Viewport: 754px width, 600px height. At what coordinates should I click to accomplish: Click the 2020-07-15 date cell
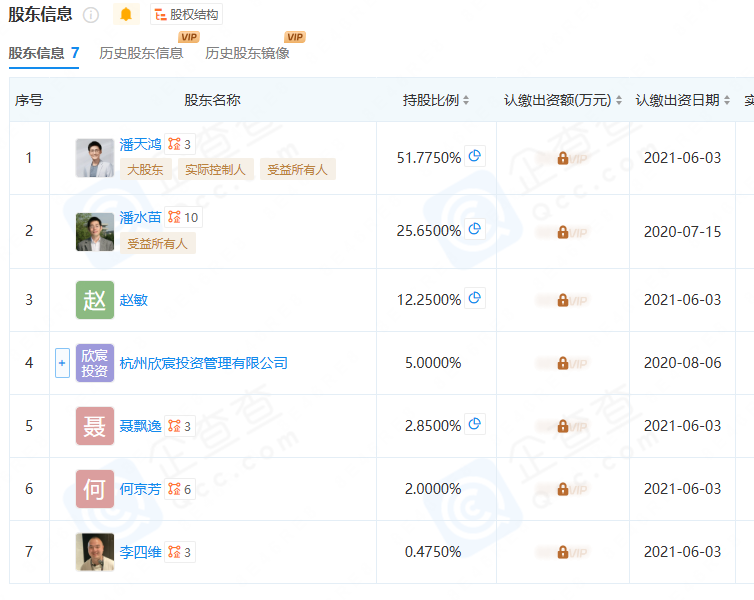point(682,232)
